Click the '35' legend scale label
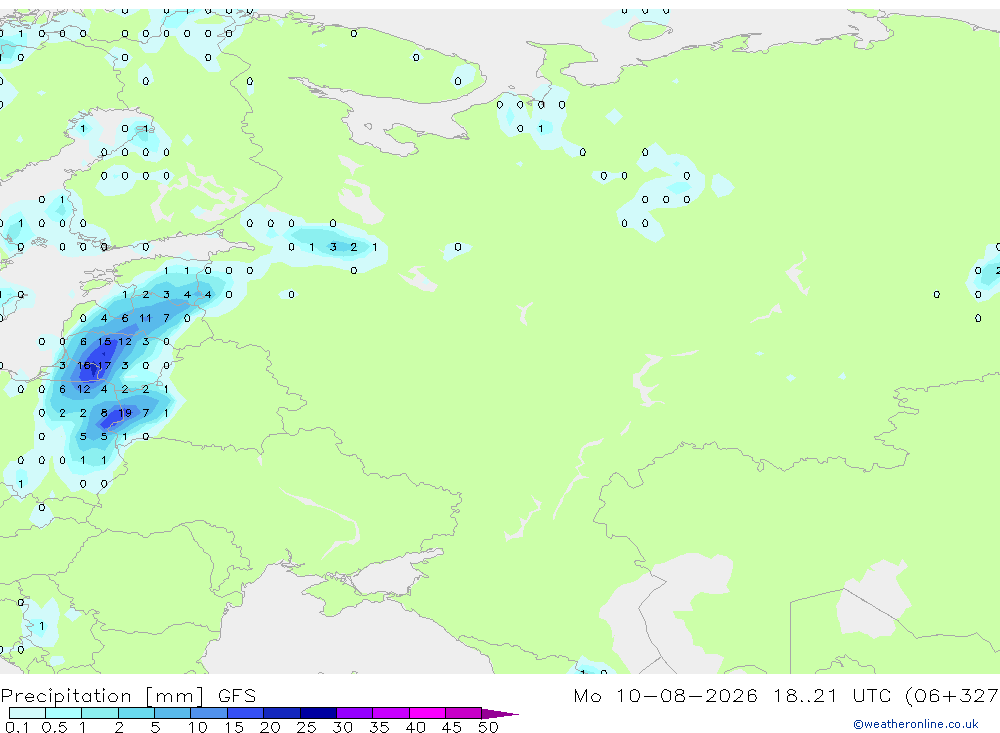 point(379,727)
